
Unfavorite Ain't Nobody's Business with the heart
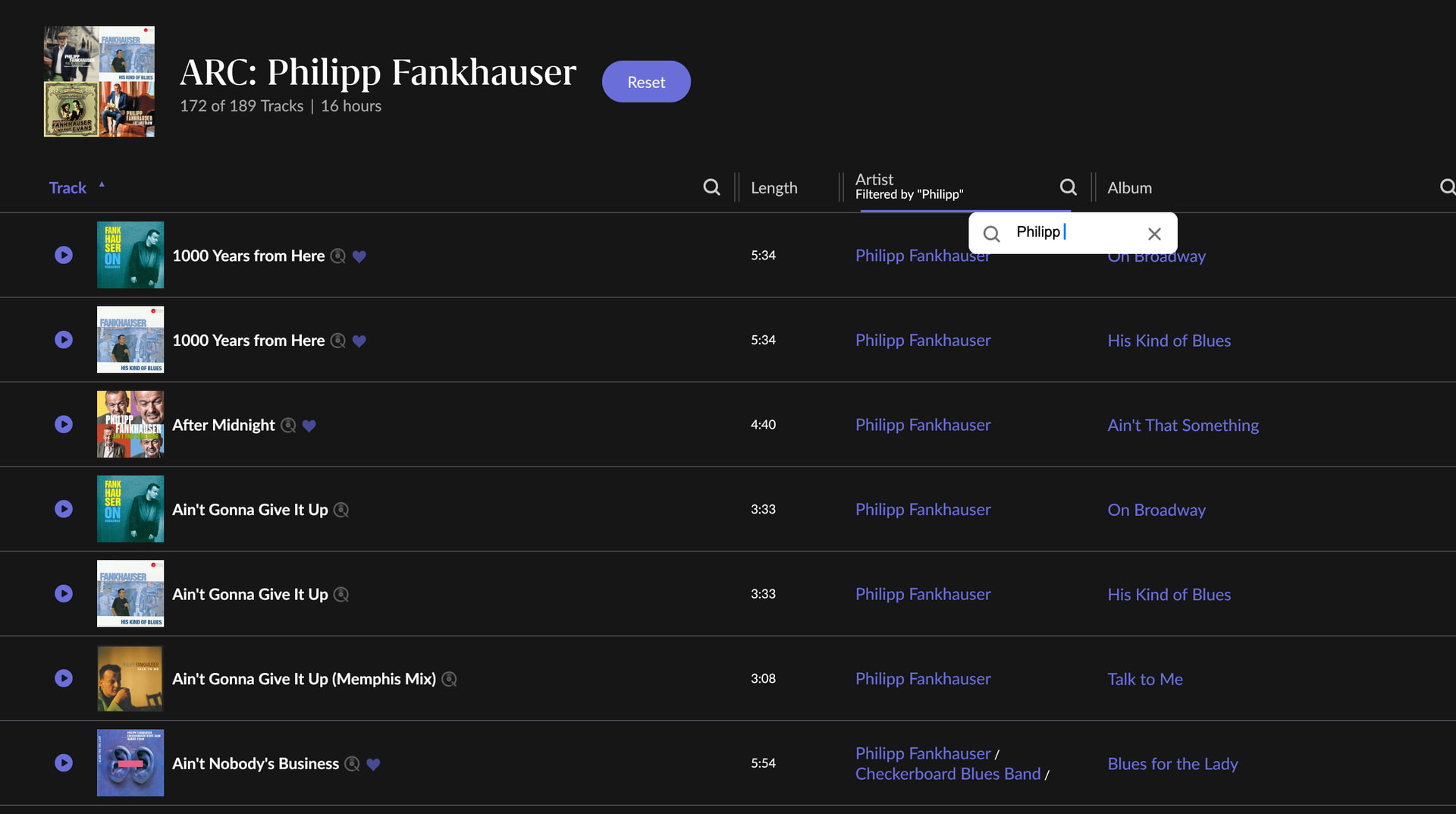[373, 764]
